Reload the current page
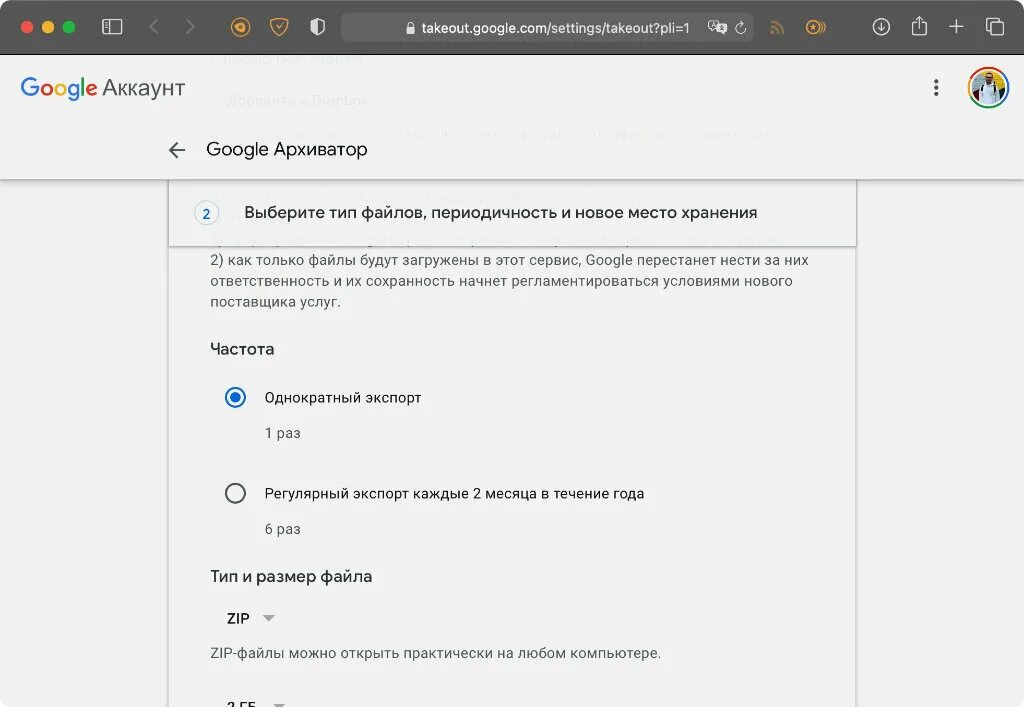1024x707 pixels. (741, 28)
